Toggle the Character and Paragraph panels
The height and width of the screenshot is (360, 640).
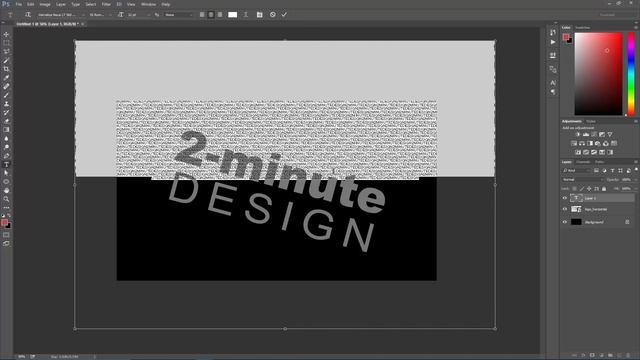click(x=260, y=15)
